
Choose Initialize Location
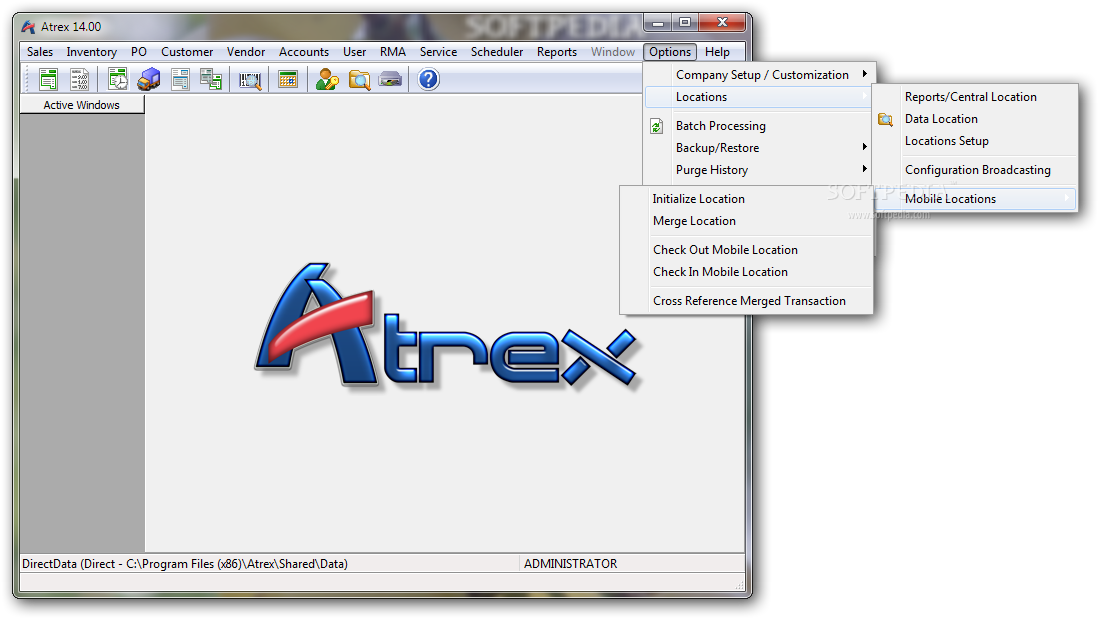click(747, 199)
